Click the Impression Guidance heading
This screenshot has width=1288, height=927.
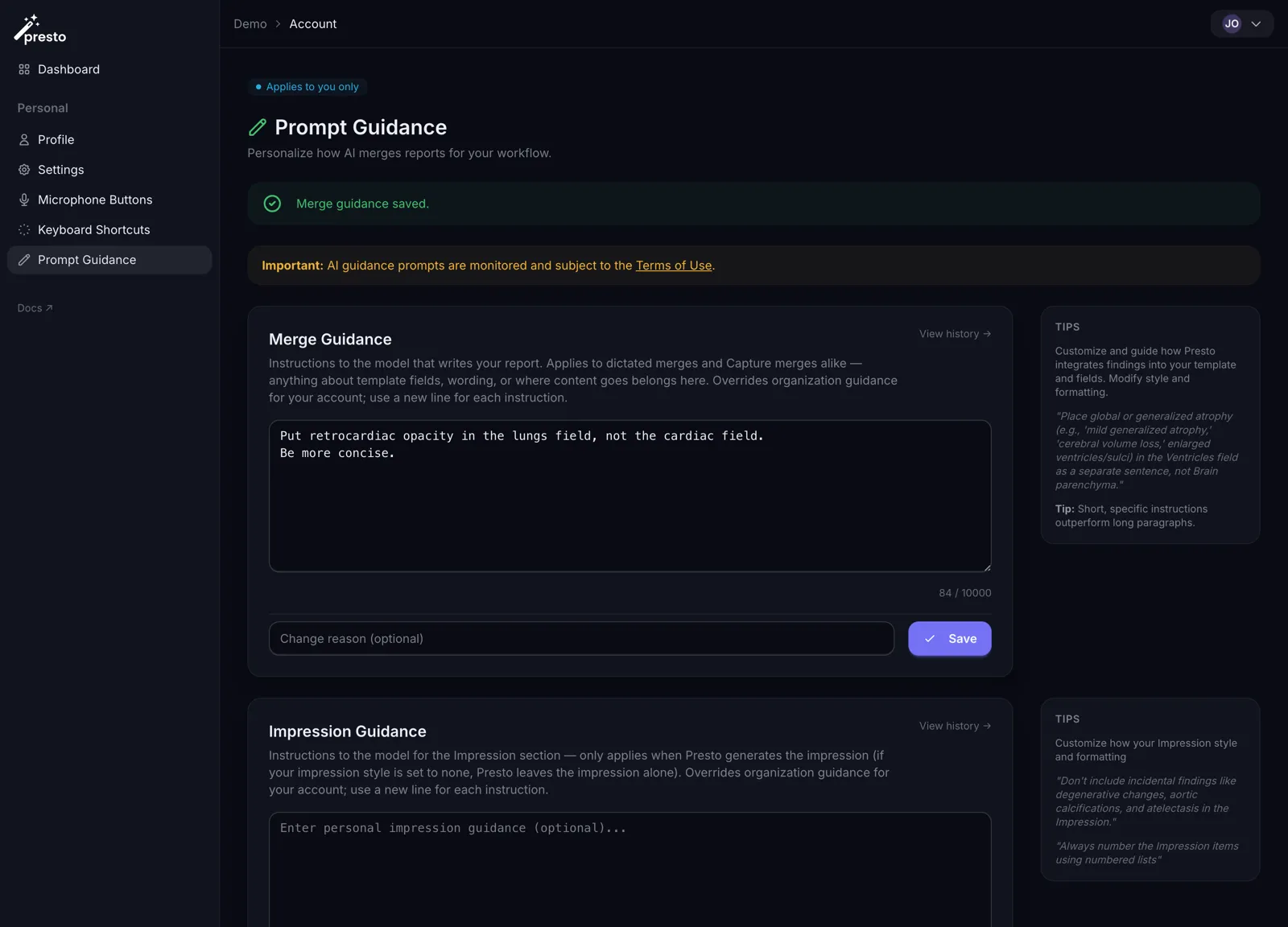(348, 731)
